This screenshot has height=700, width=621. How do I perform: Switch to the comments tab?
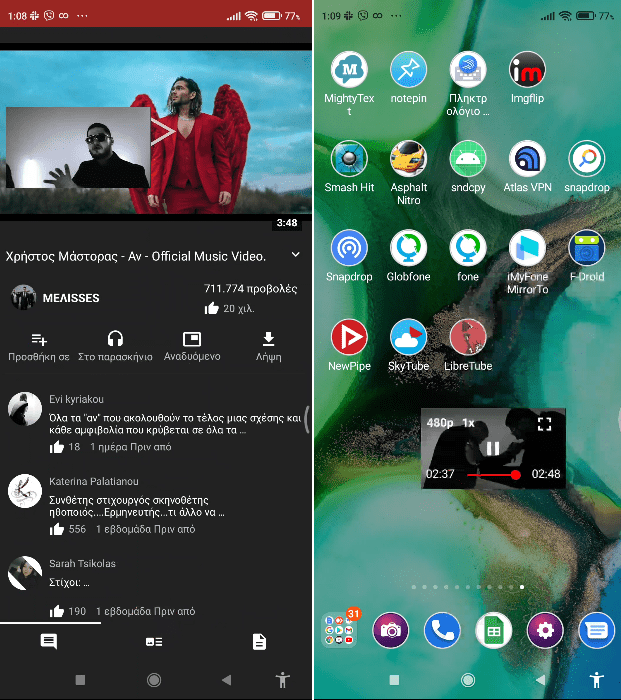[49, 642]
